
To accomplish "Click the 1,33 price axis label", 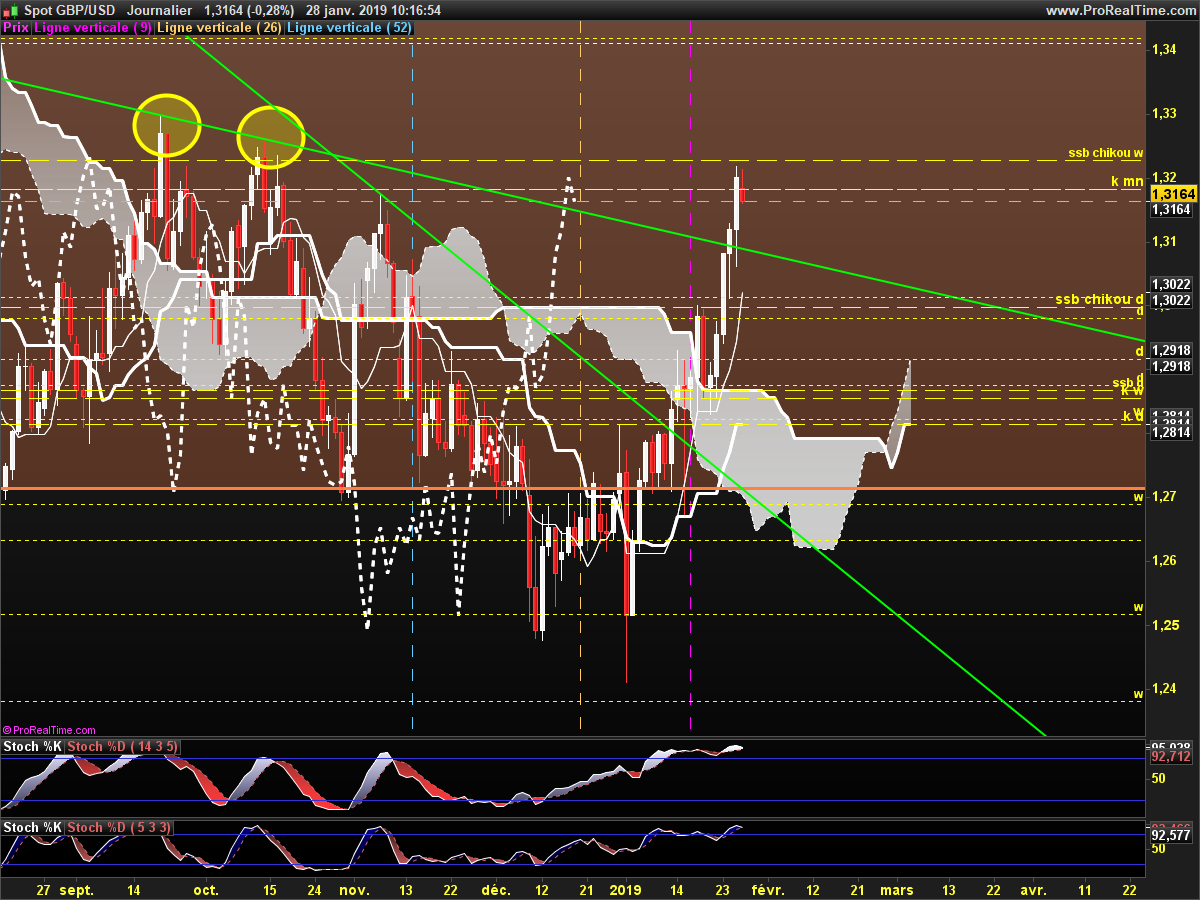I will coord(1163,113).
